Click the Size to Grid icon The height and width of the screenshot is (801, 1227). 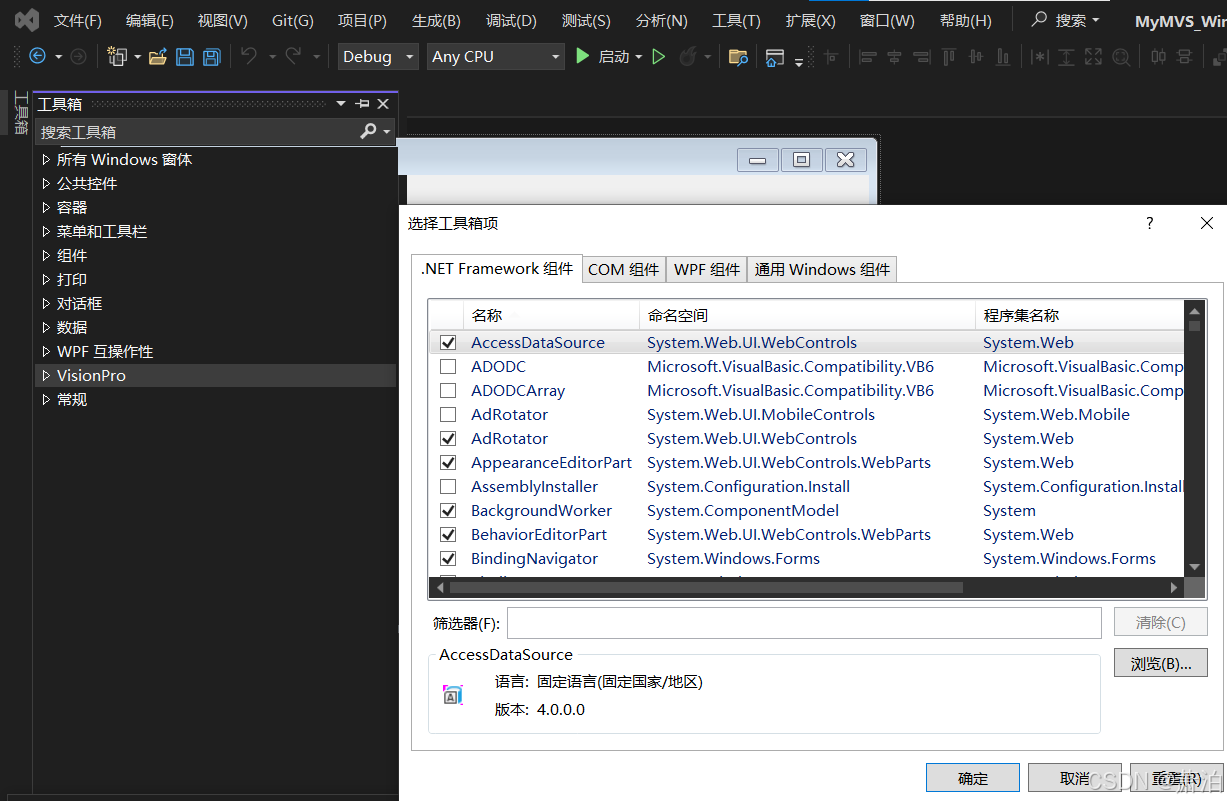point(1121,57)
